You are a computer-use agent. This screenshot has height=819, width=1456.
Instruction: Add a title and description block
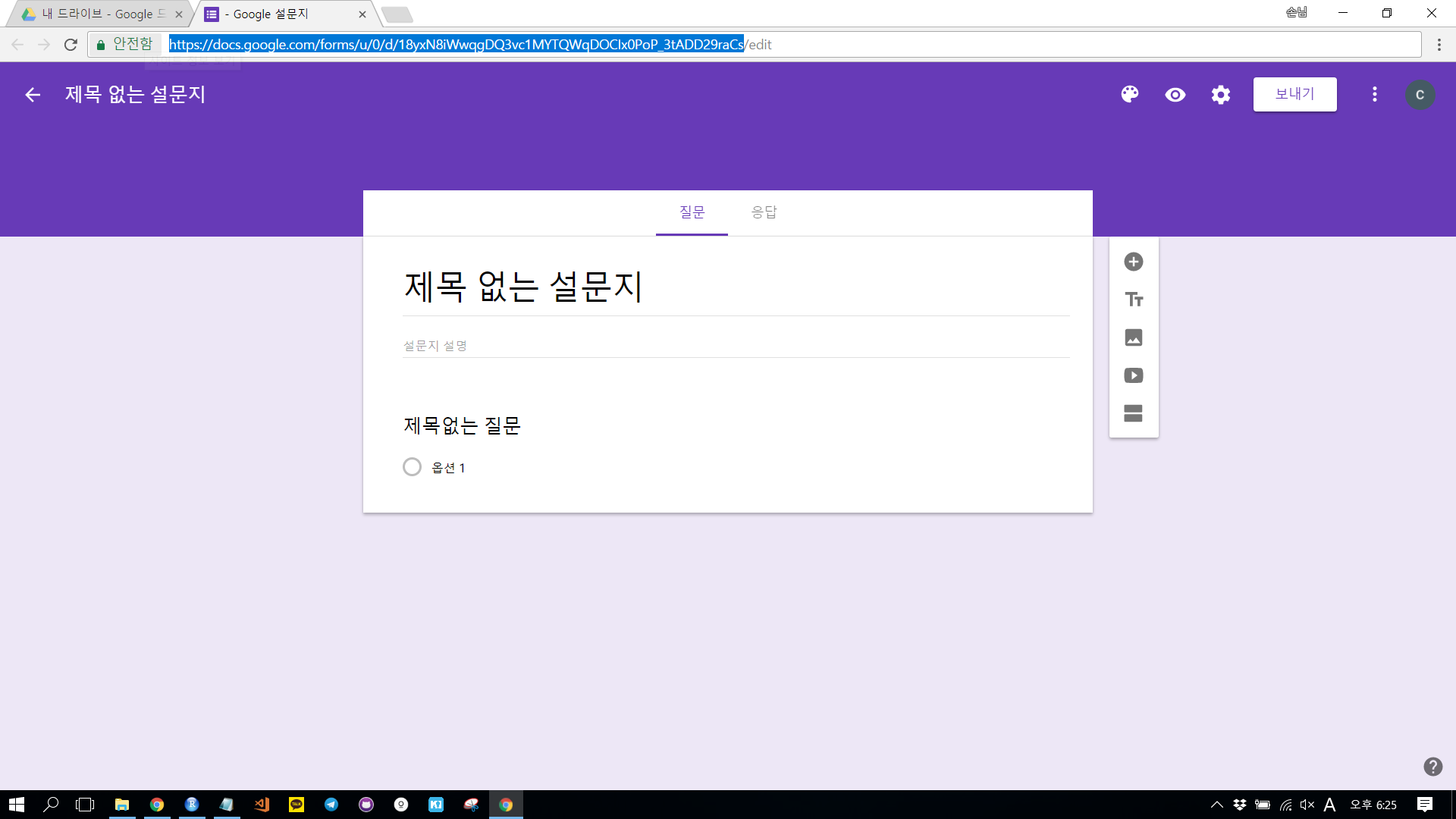tap(1133, 300)
